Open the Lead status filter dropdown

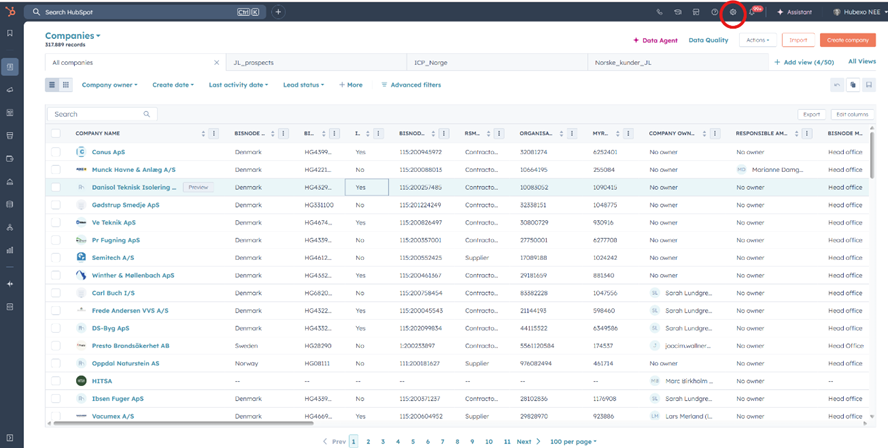(304, 85)
